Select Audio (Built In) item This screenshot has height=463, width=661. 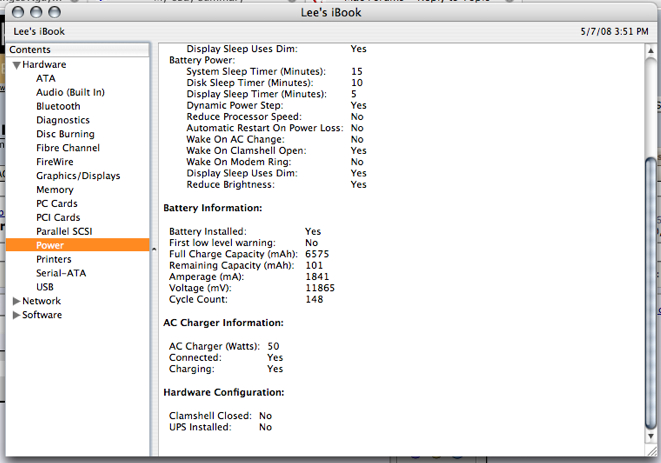70,92
